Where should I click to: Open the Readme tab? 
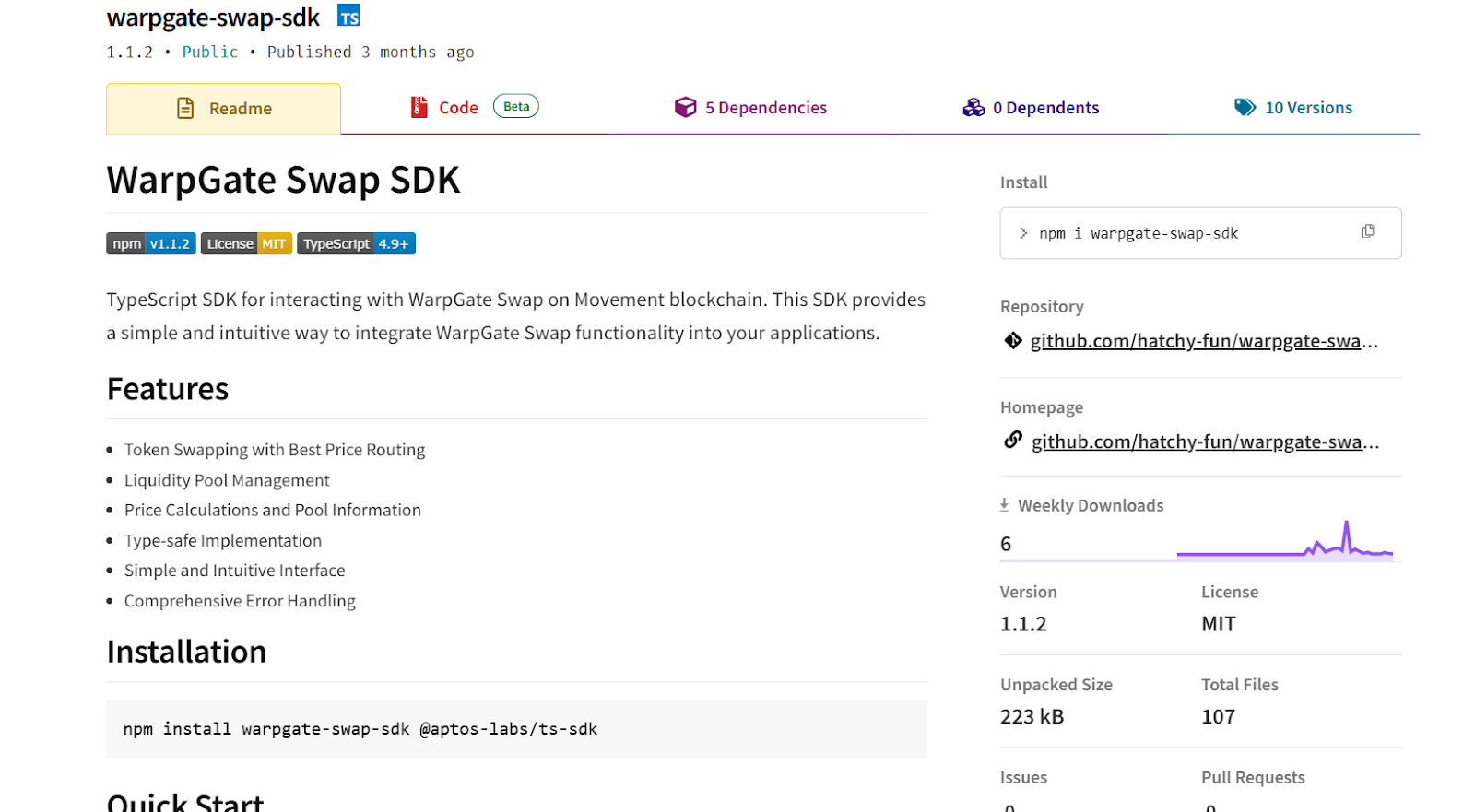coord(223,109)
